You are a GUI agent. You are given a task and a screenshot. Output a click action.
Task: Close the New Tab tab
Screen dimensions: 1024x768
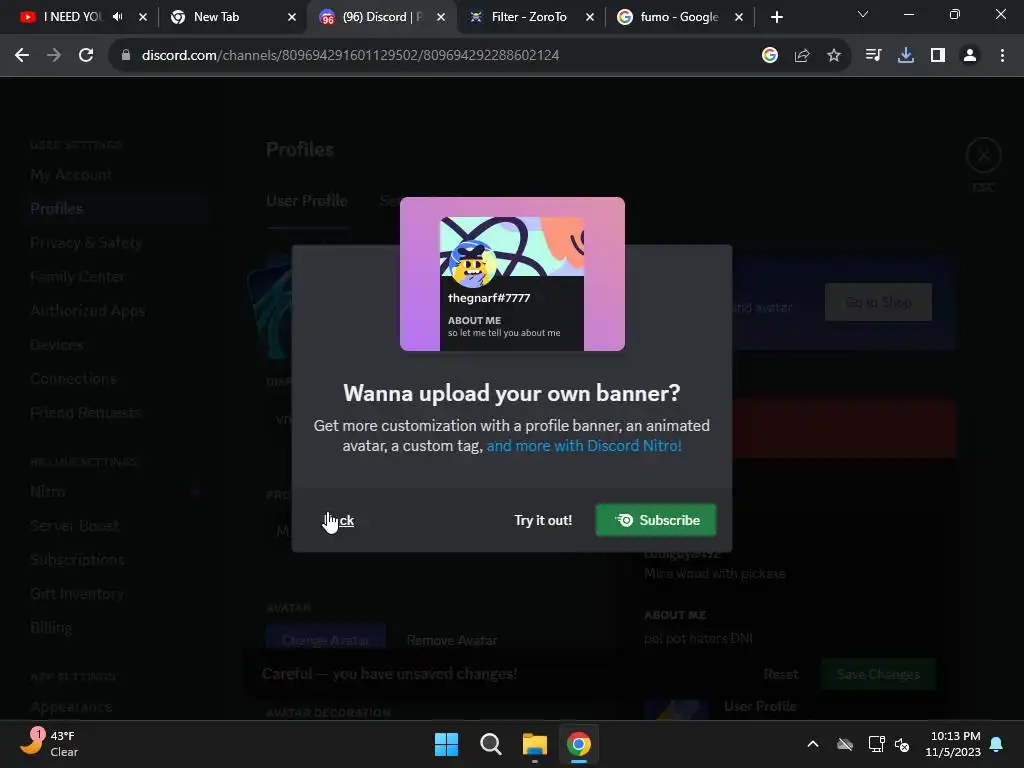(292, 17)
